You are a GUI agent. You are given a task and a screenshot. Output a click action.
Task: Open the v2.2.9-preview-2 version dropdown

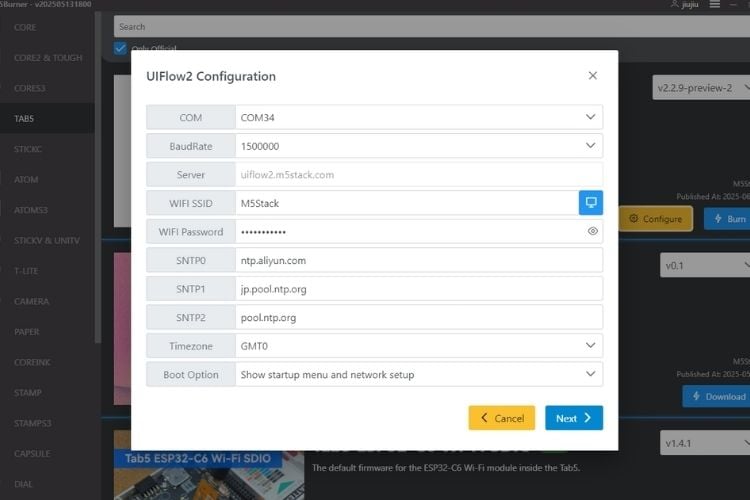point(701,88)
